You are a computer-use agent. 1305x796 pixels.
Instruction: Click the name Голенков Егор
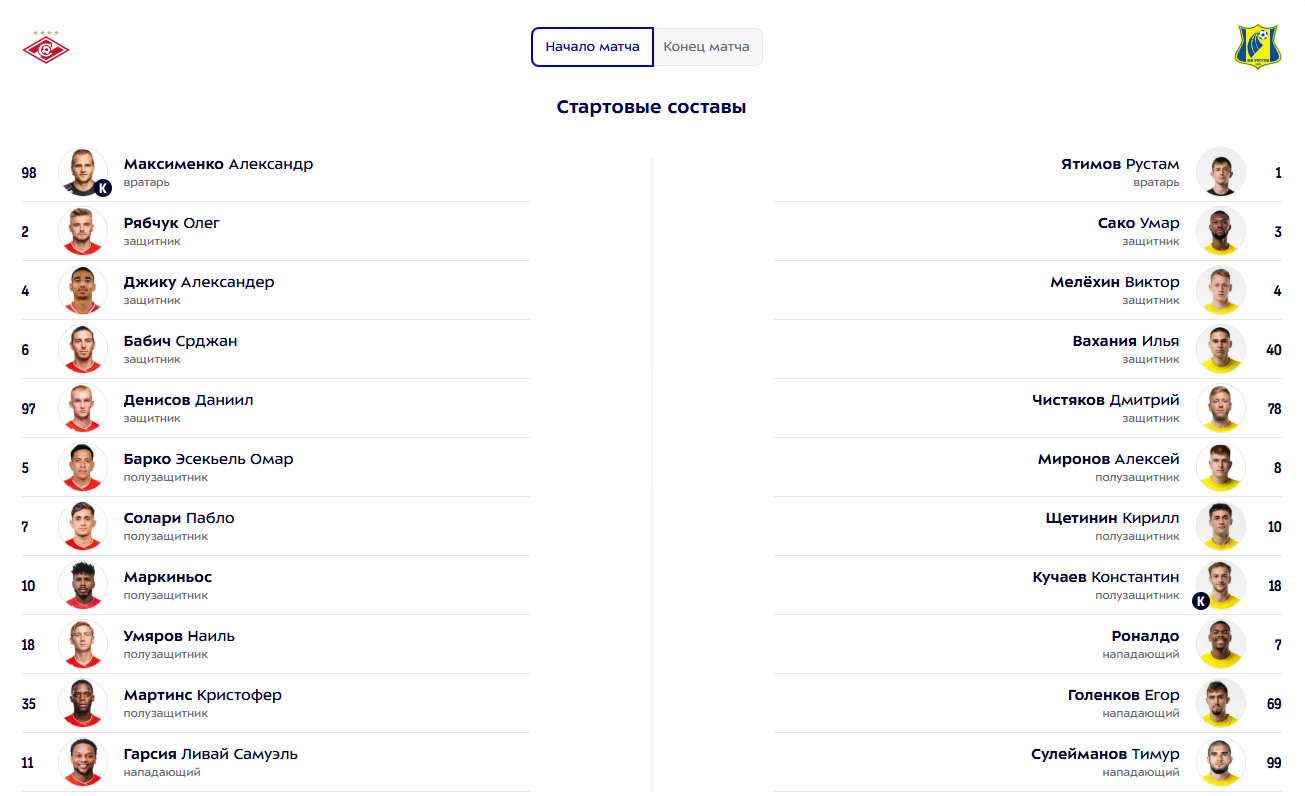[x=1123, y=695]
